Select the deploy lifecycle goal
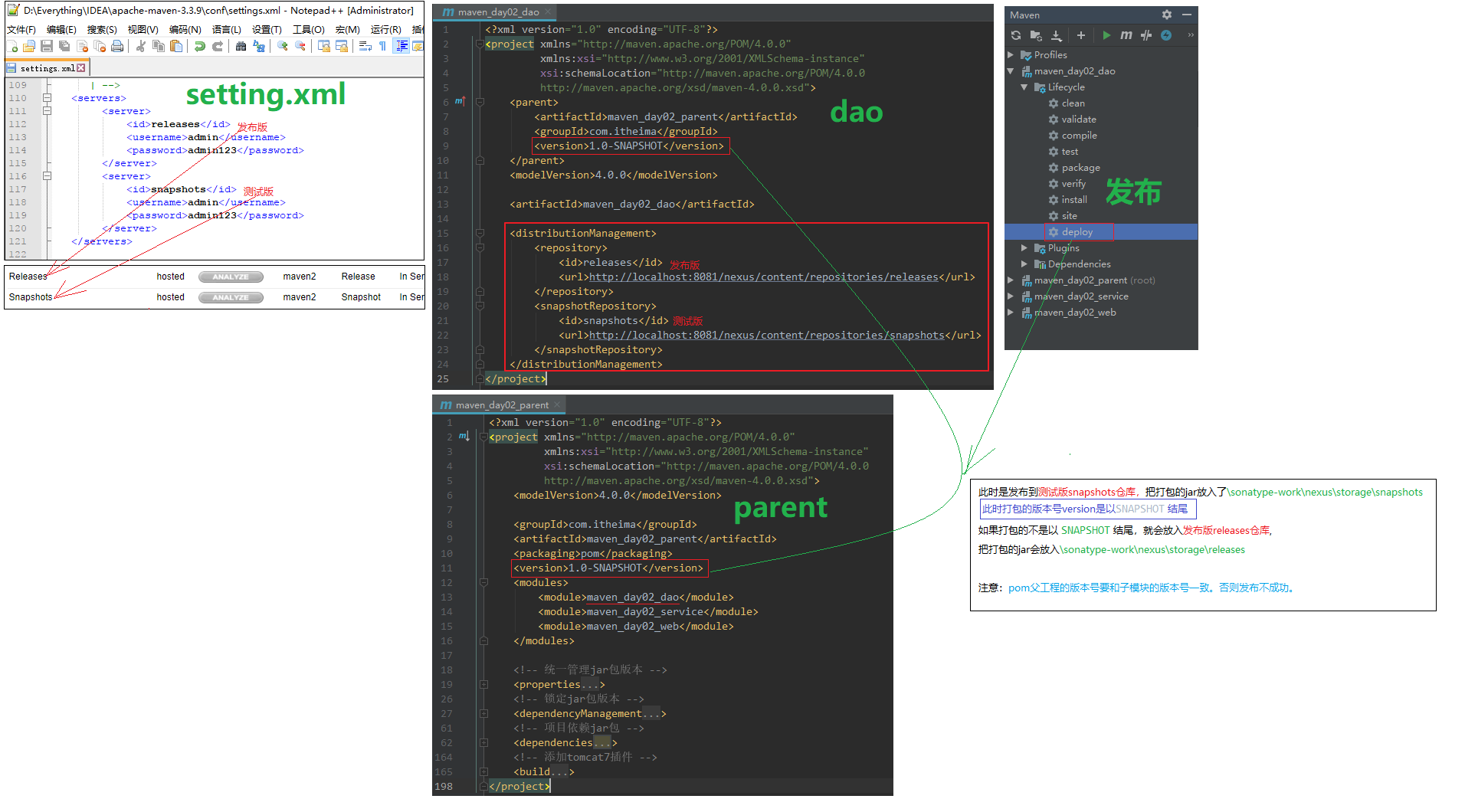Viewport: 1465px width, 812px height. click(1077, 232)
